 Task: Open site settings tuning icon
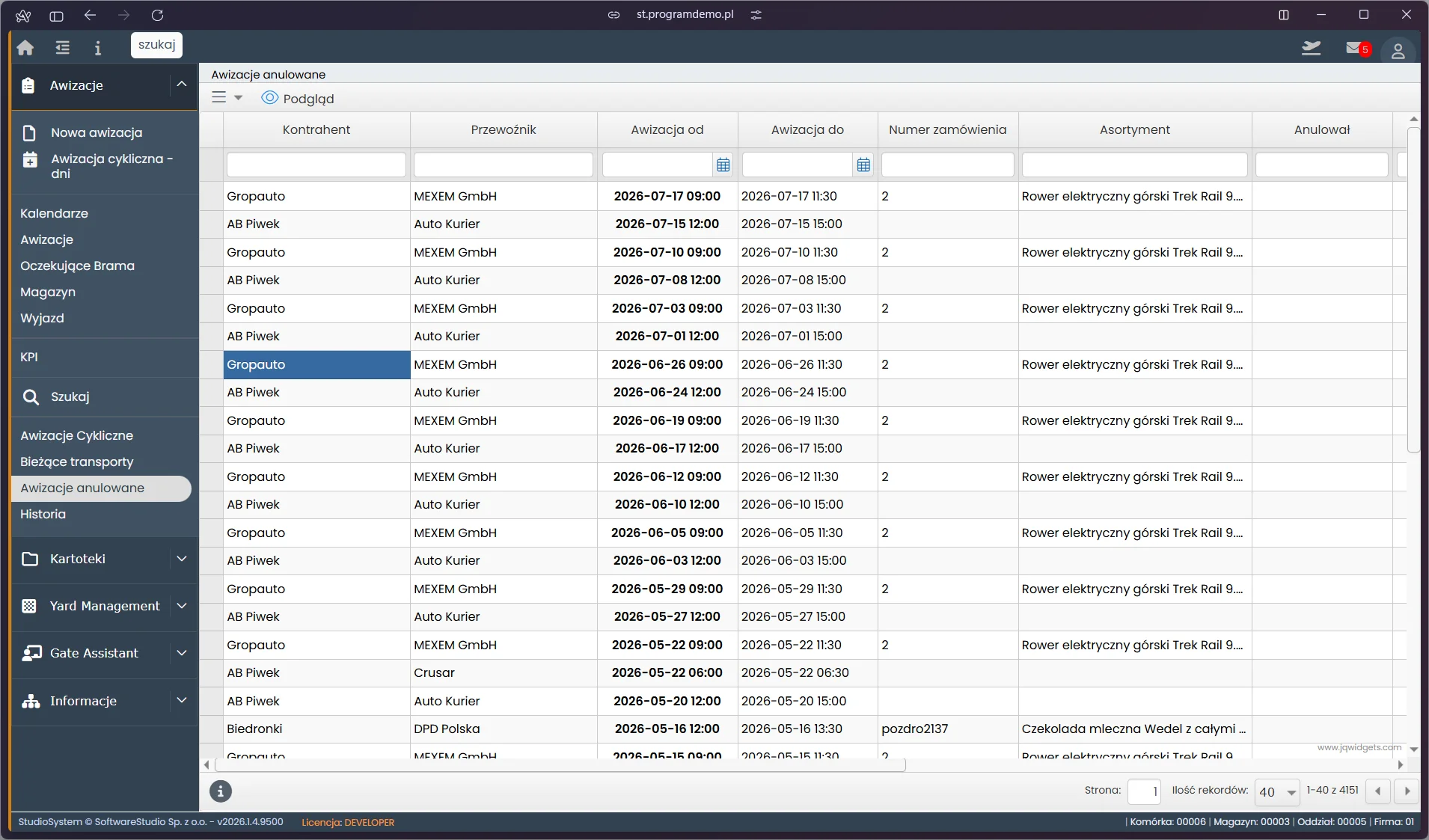click(756, 15)
